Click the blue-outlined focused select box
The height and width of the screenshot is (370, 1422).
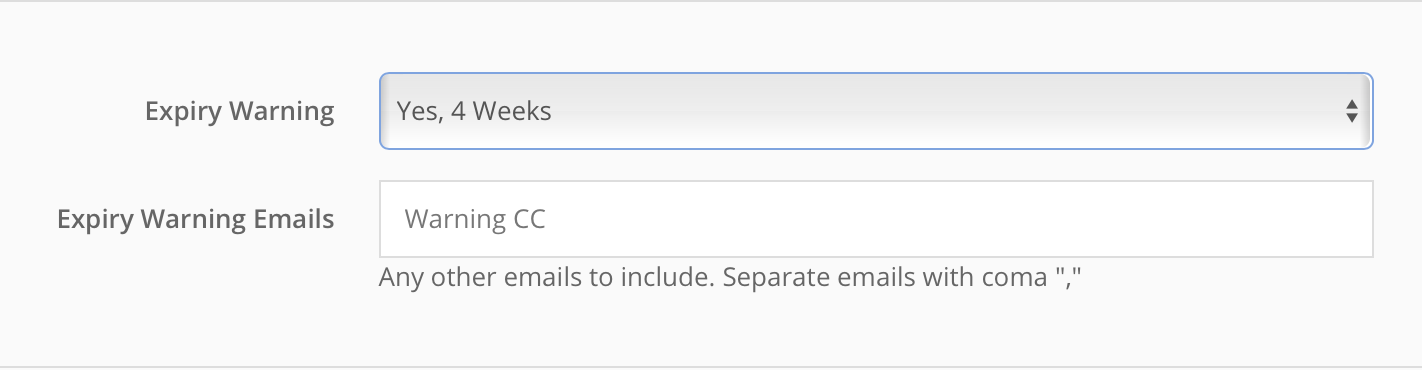[x=876, y=111]
